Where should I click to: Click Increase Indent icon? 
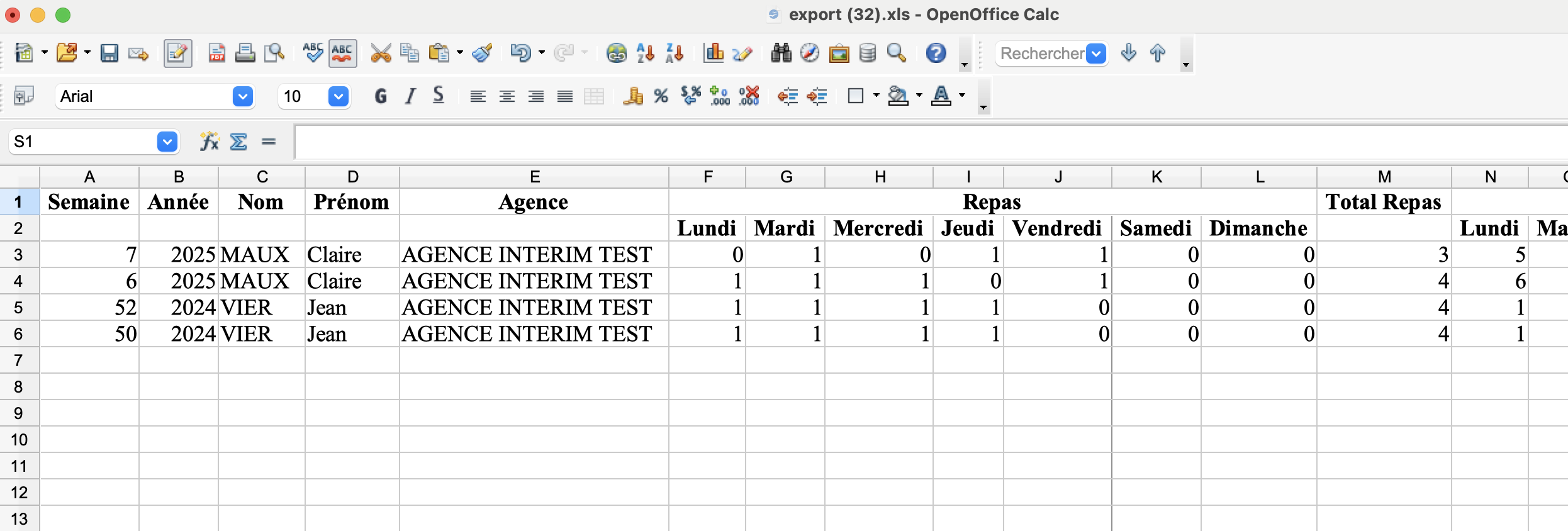[x=816, y=96]
